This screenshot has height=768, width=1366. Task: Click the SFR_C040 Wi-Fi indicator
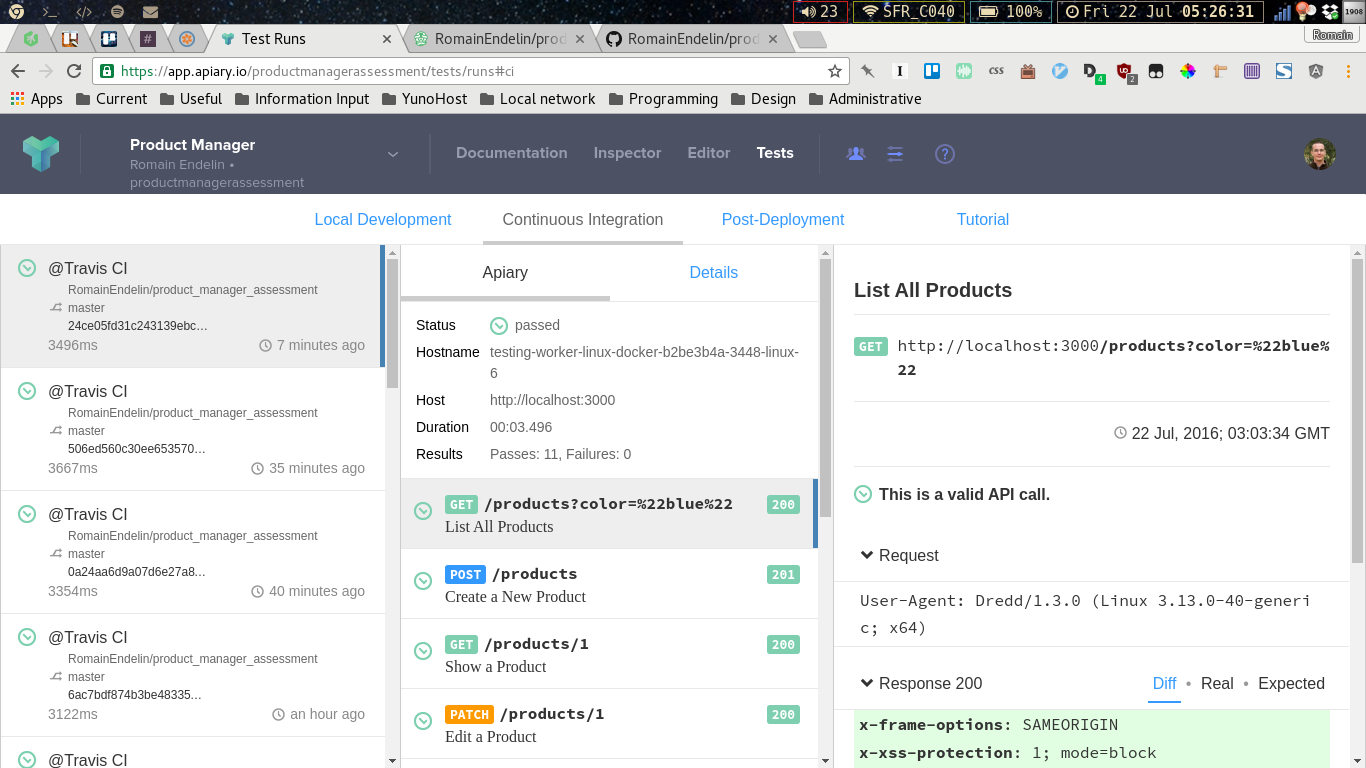[909, 12]
